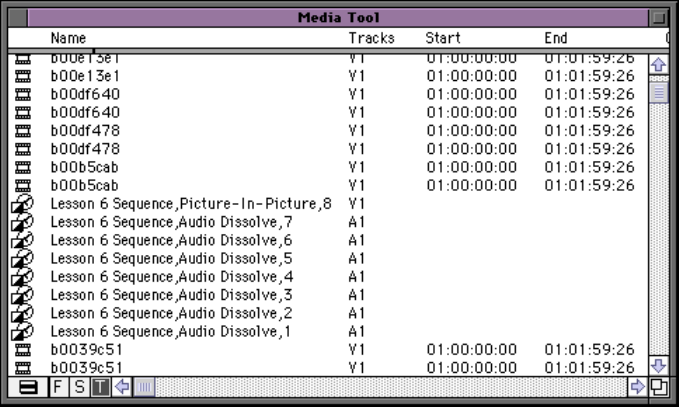This screenshot has width=679, height=407.
Task: Select the Audio Dissolve,7 effect icon
Action: (x=21, y=222)
